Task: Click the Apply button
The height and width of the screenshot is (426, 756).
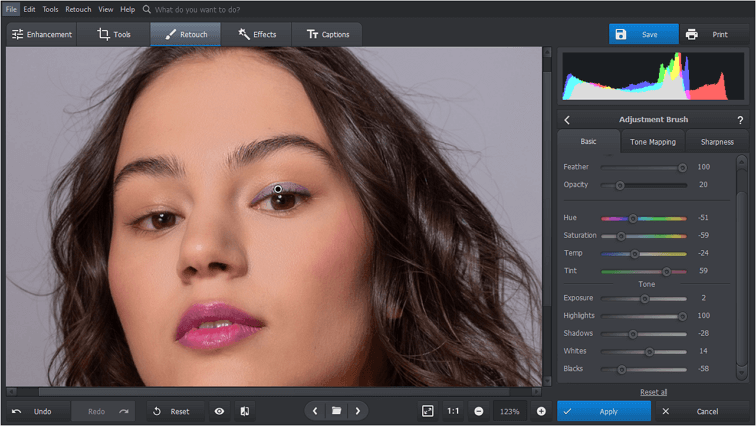Action: point(604,411)
